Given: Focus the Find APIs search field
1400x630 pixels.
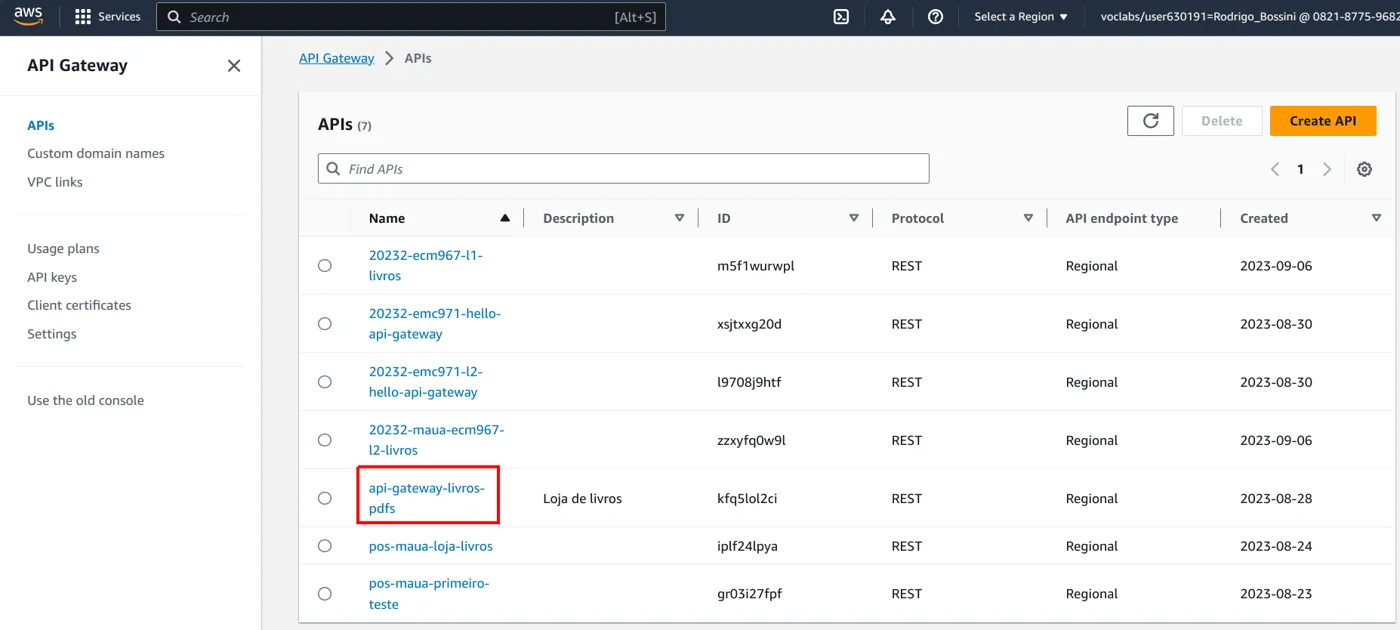Looking at the screenshot, I should point(624,169).
